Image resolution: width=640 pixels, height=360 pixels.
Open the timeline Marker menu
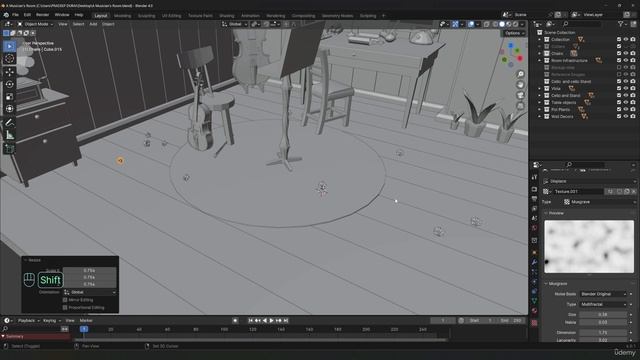click(x=86, y=321)
